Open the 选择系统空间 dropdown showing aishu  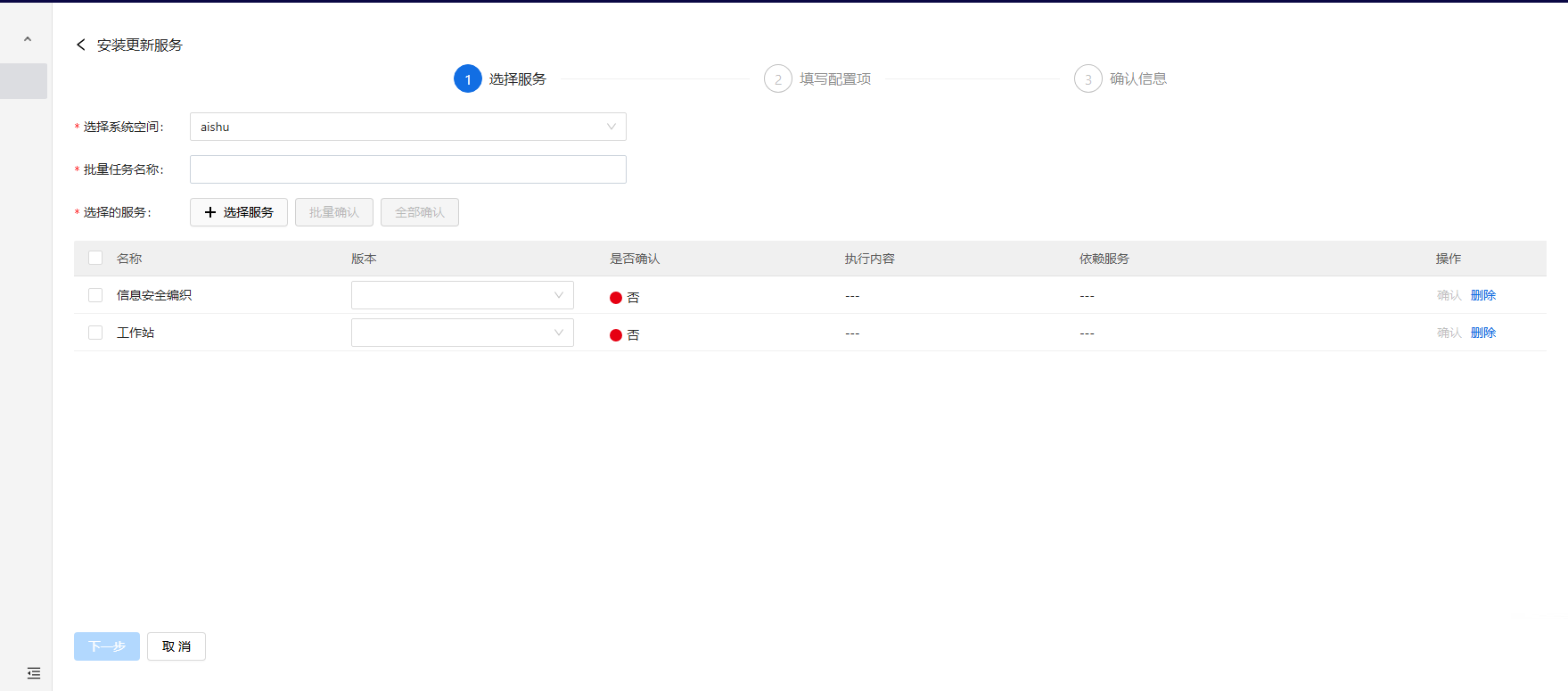pos(408,127)
